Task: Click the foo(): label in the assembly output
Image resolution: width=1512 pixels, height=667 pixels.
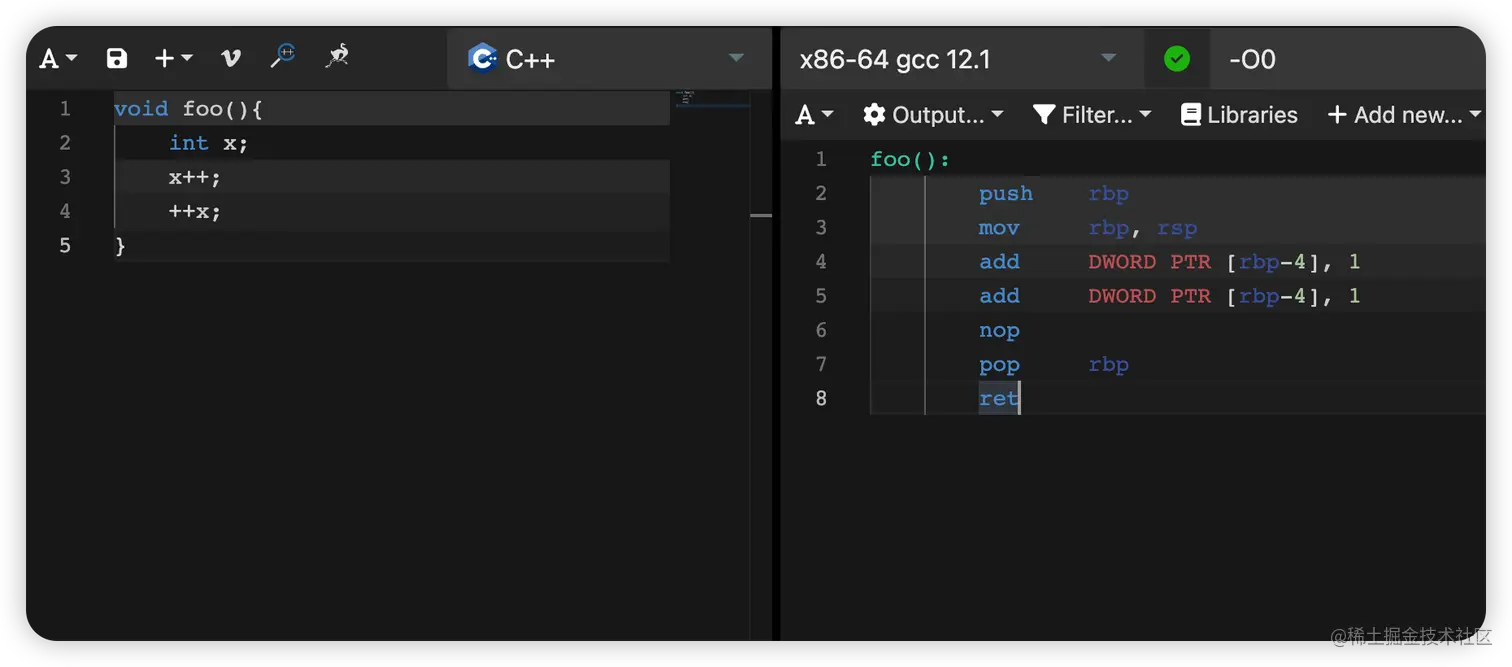Action: pos(910,159)
